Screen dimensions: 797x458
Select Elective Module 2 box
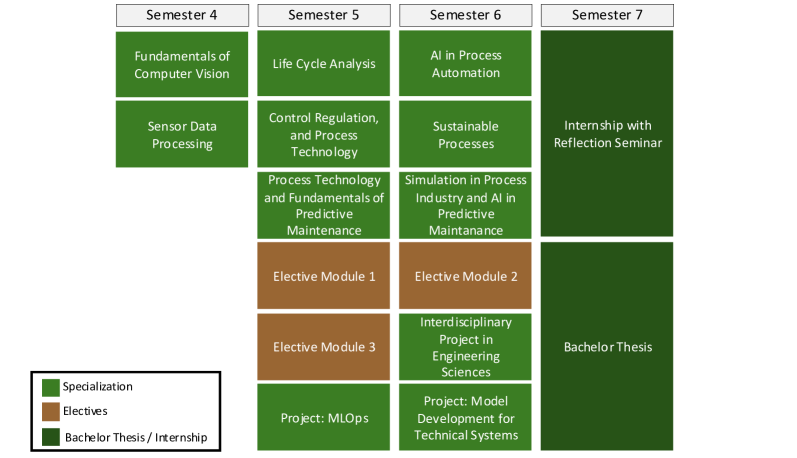click(x=465, y=275)
